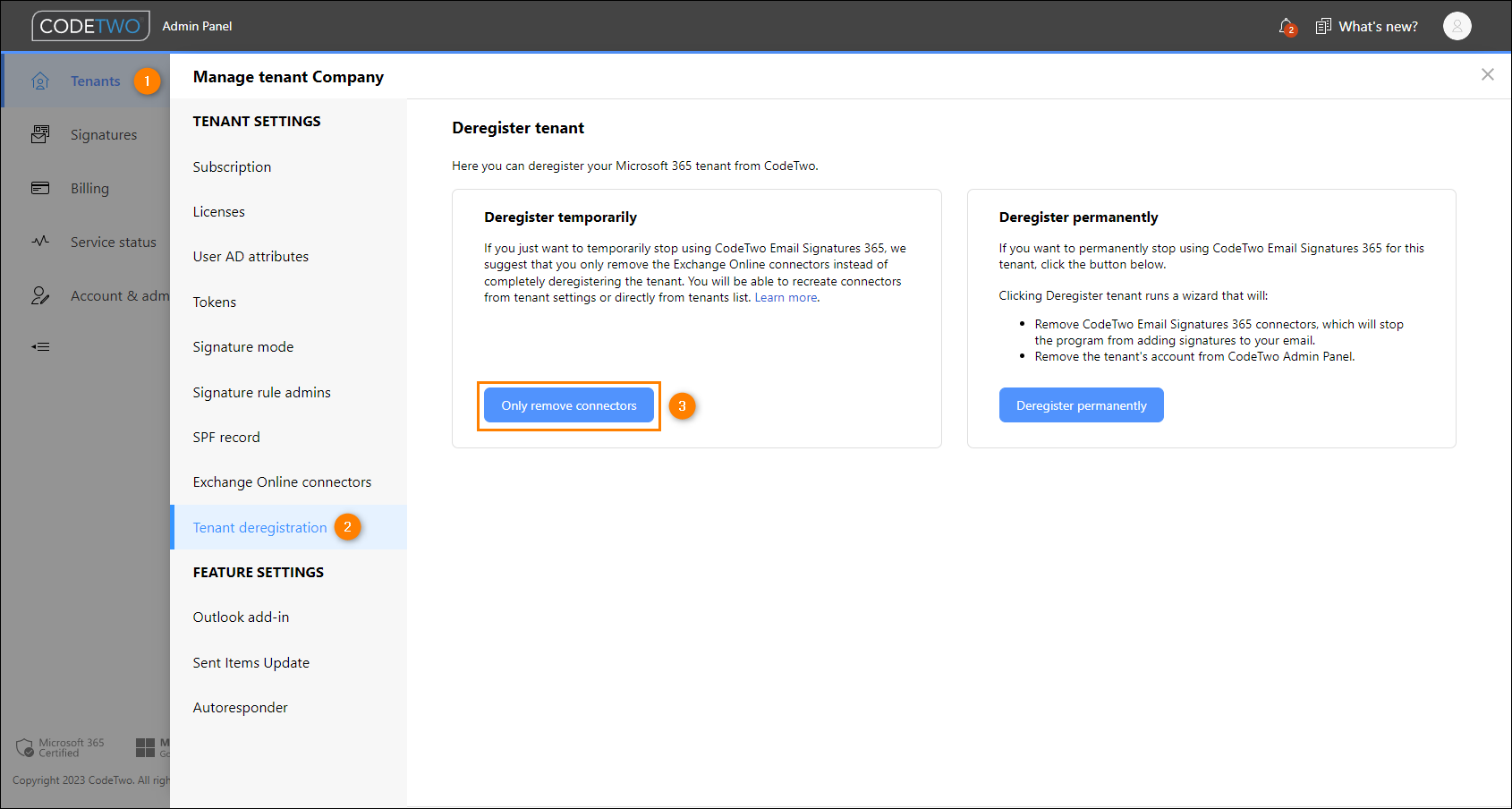Click Manage tenant Company title
The height and width of the screenshot is (809, 1512).
click(288, 77)
